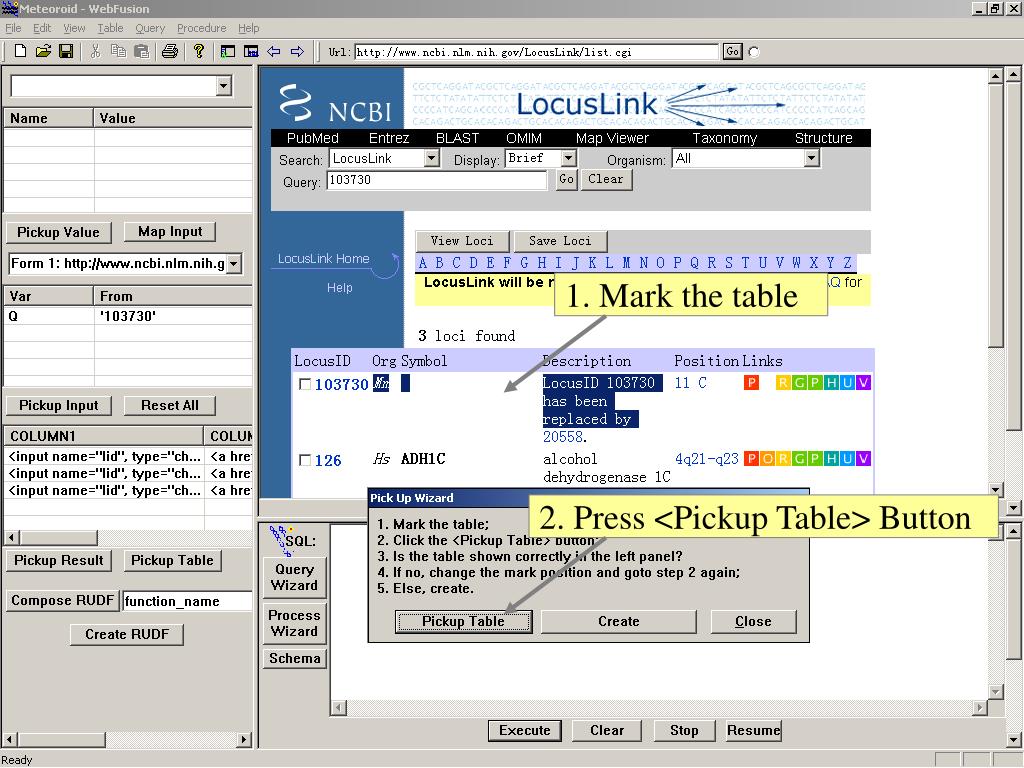
Task: Click the Schema button
Action: tap(295, 658)
